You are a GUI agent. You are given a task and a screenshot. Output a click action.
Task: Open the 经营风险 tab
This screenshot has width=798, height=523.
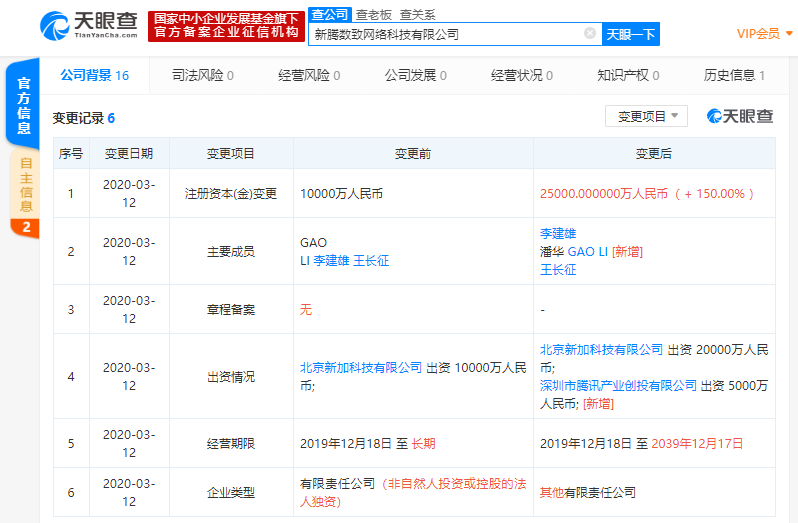(309, 75)
